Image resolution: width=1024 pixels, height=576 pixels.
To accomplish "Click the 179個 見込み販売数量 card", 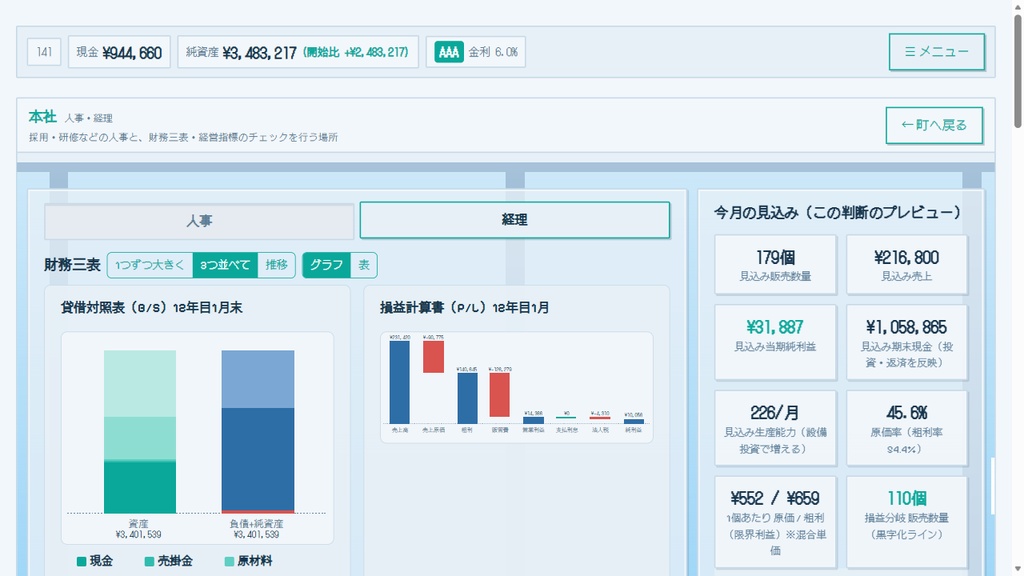I will point(775,265).
